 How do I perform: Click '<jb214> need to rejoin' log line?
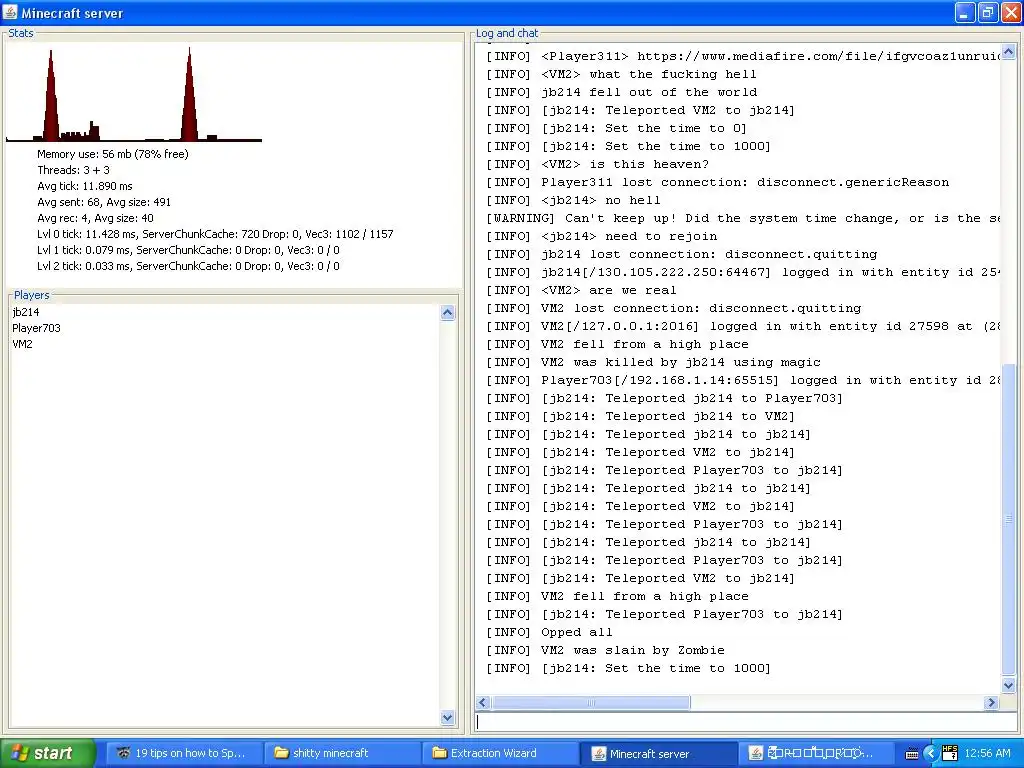coord(601,236)
